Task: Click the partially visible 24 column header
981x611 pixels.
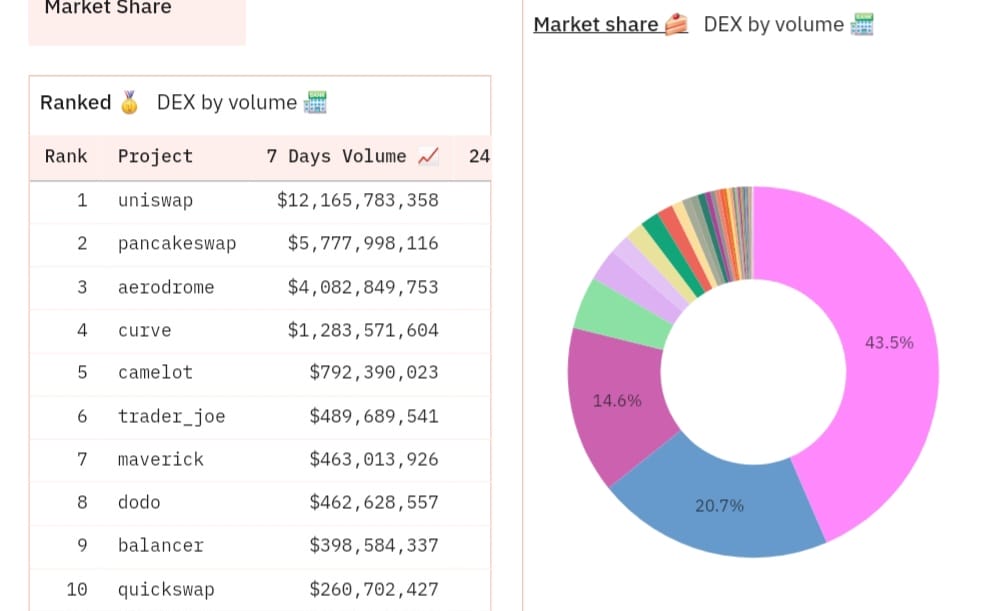Action: [x=478, y=157]
